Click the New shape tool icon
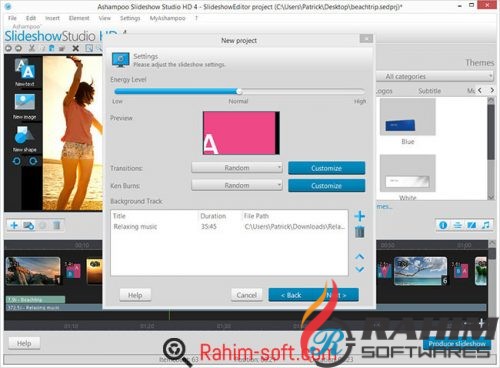The height and width of the screenshot is (368, 500). [x=24, y=135]
